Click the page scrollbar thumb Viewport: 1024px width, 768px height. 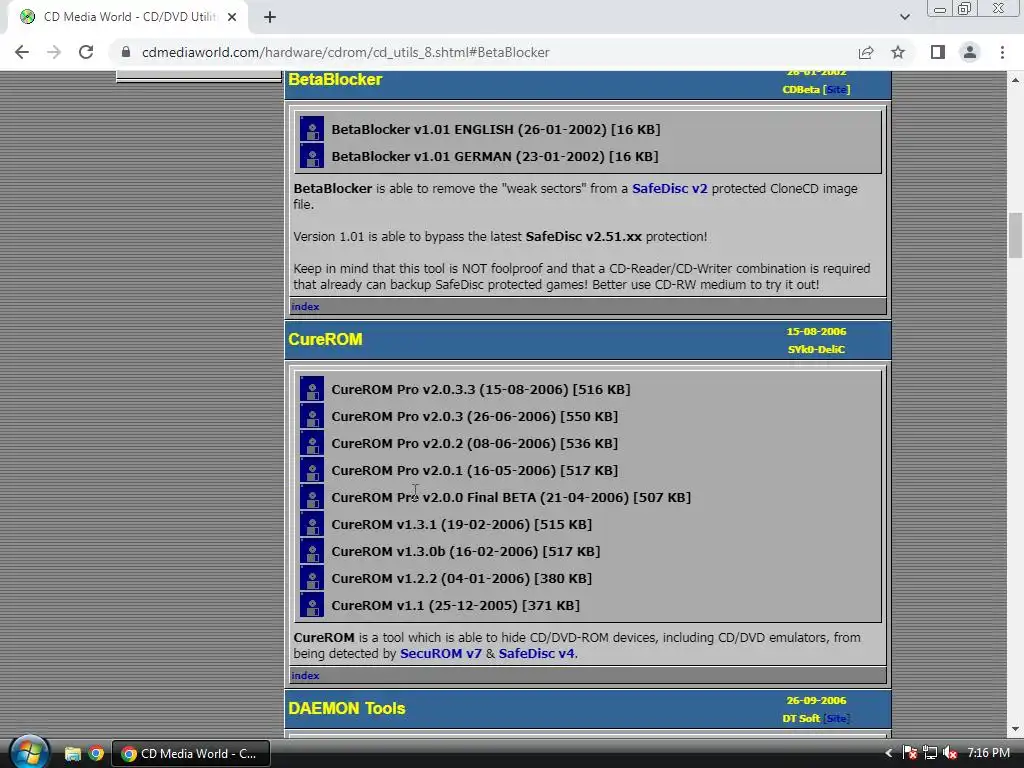[1015, 235]
